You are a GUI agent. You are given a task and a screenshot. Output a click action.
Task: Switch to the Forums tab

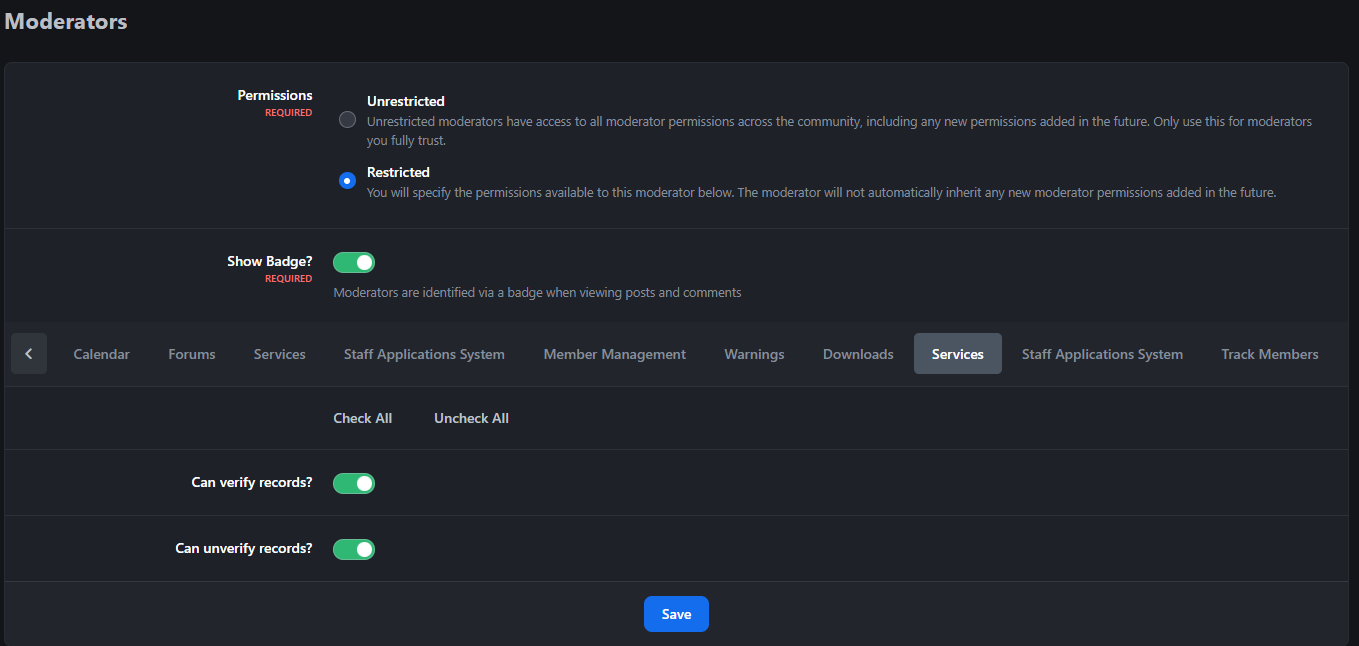click(x=192, y=354)
